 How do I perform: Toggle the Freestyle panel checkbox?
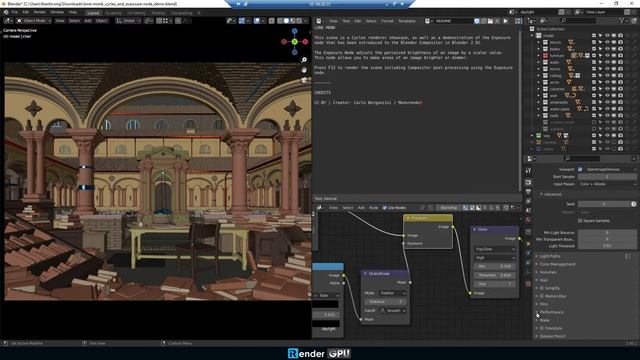point(542,328)
